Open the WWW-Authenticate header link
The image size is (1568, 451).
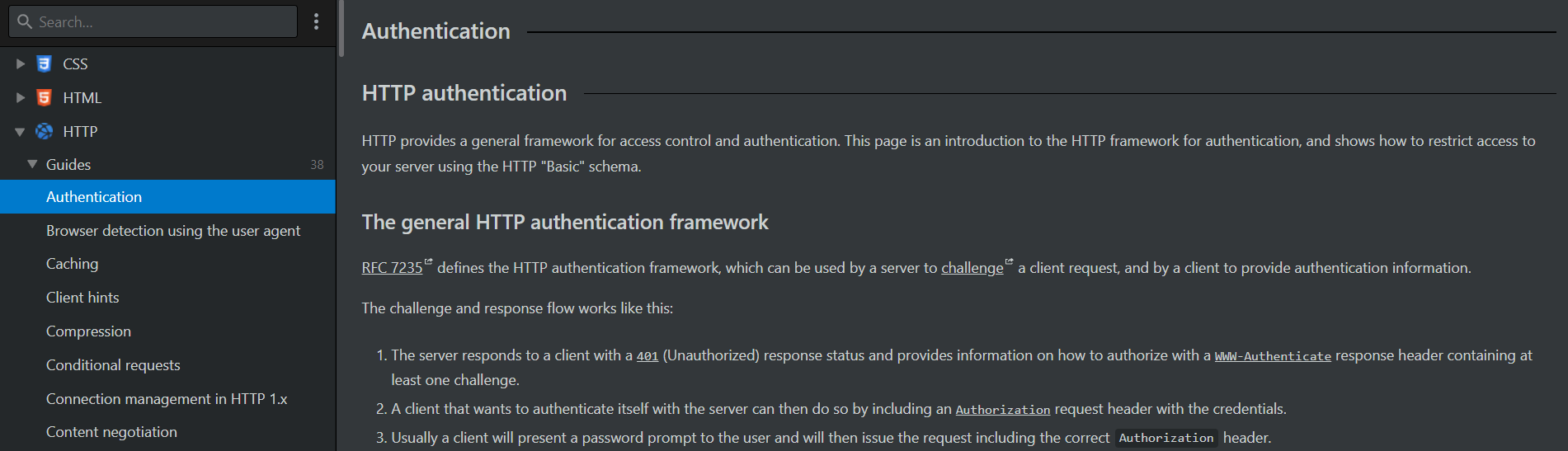[1273, 356]
